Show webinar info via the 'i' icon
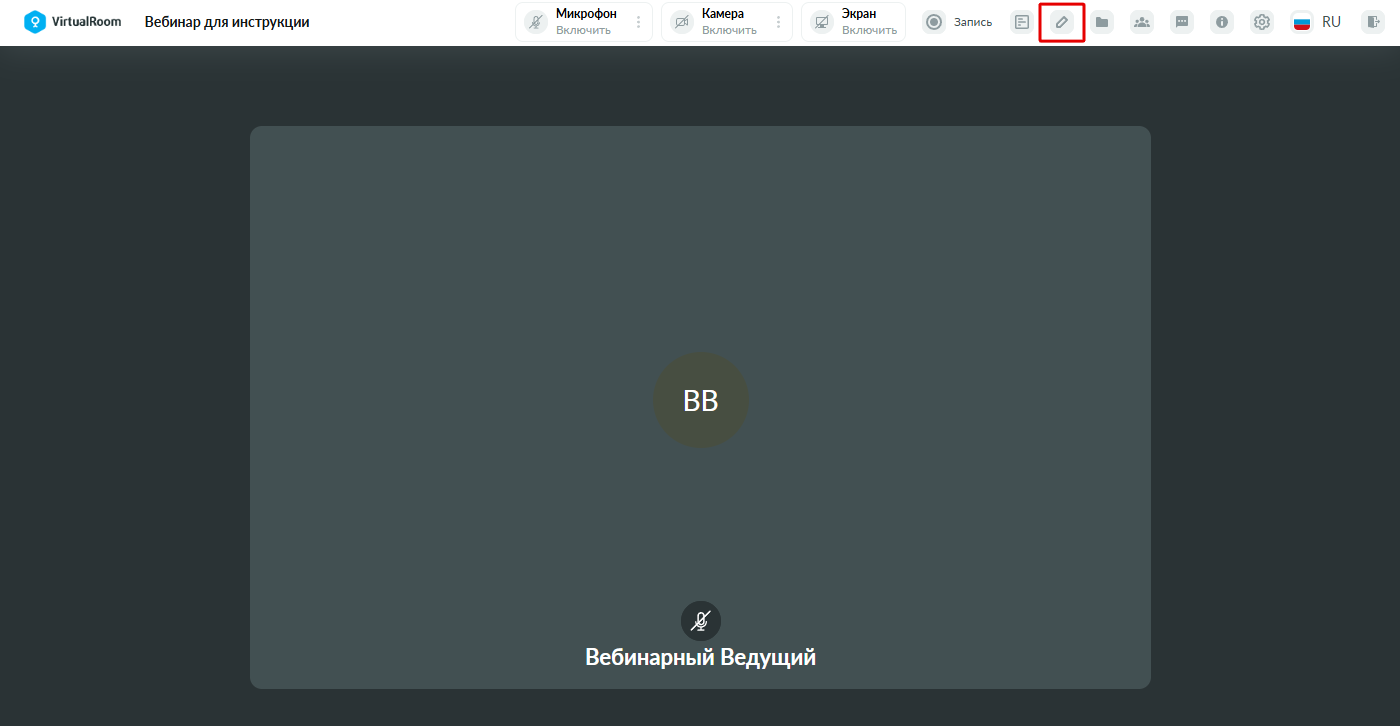The width and height of the screenshot is (1400, 726). pos(1222,22)
